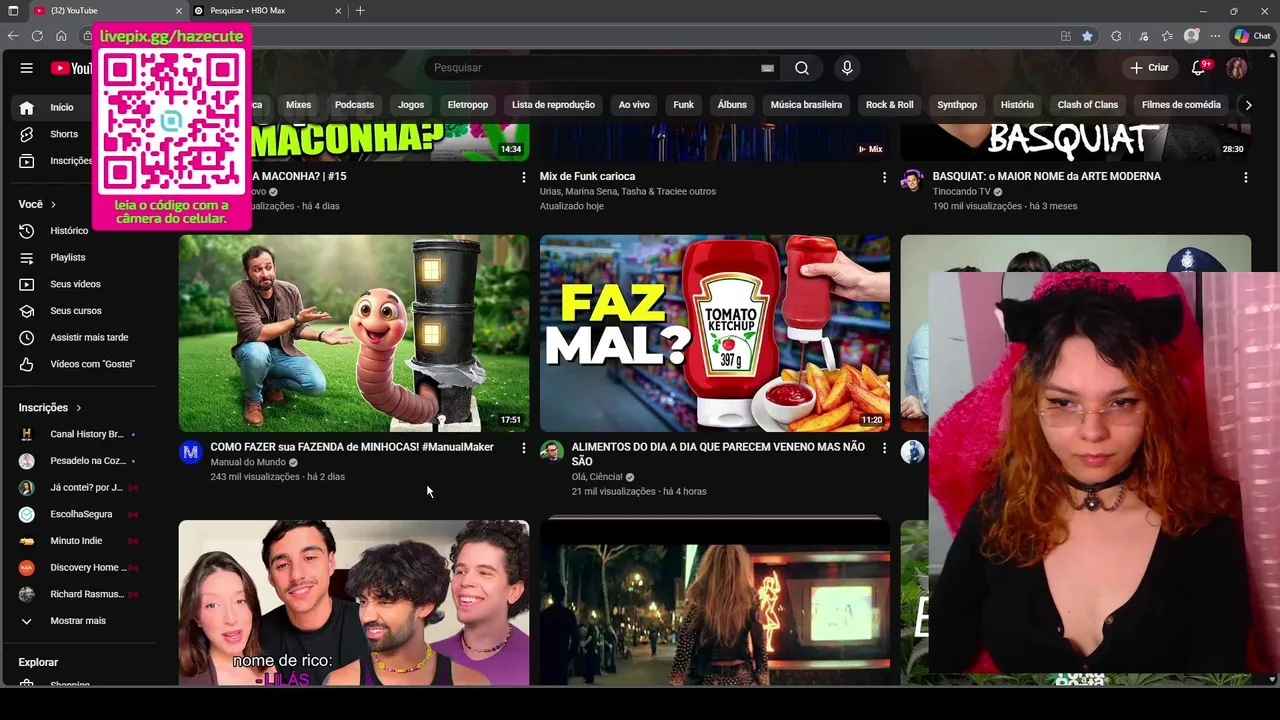Image resolution: width=1280 pixels, height=720 pixels.
Task: Open the notifications bell
Action: click(1199, 68)
